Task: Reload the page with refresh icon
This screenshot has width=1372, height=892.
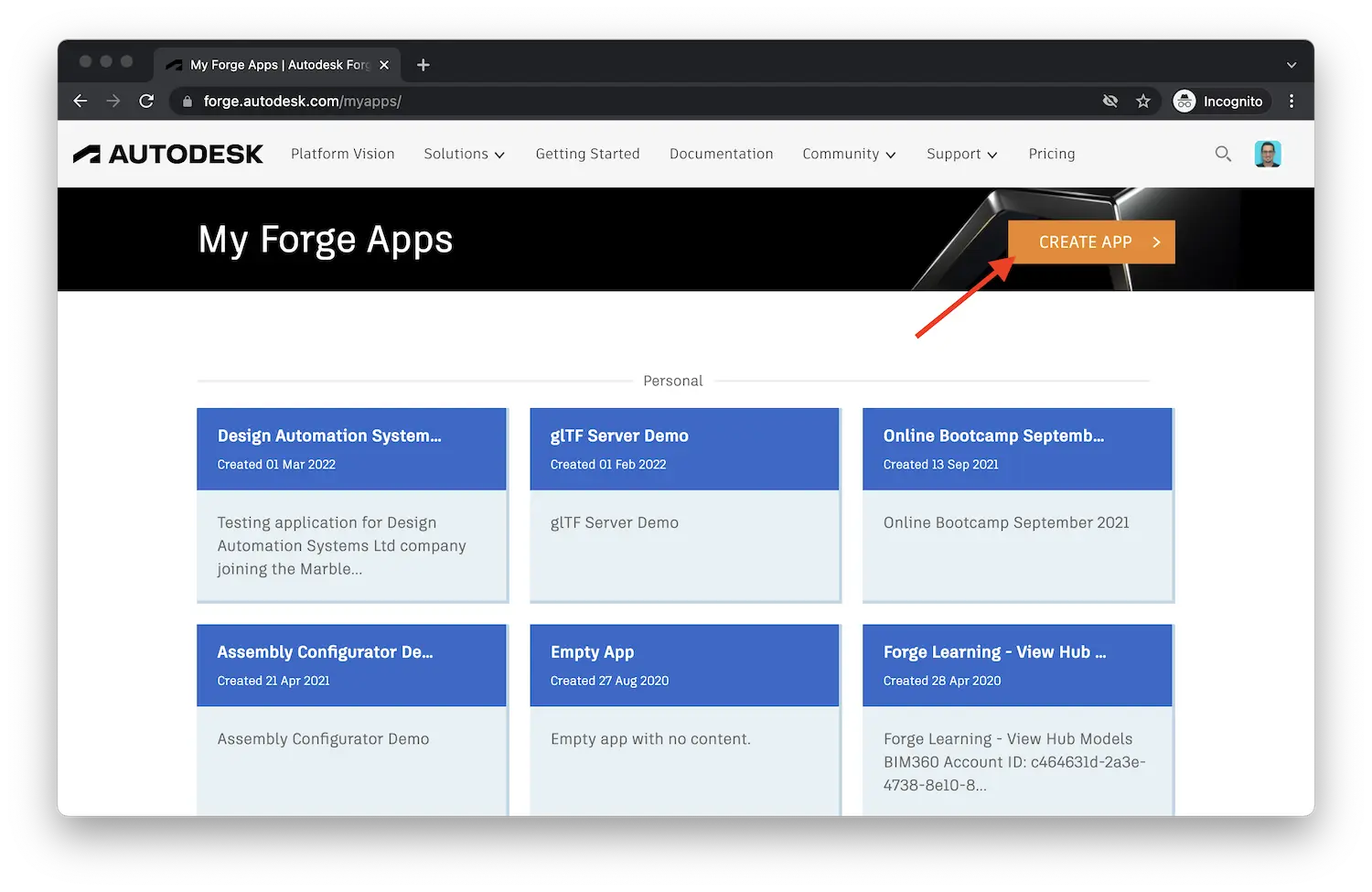Action: [146, 102]
